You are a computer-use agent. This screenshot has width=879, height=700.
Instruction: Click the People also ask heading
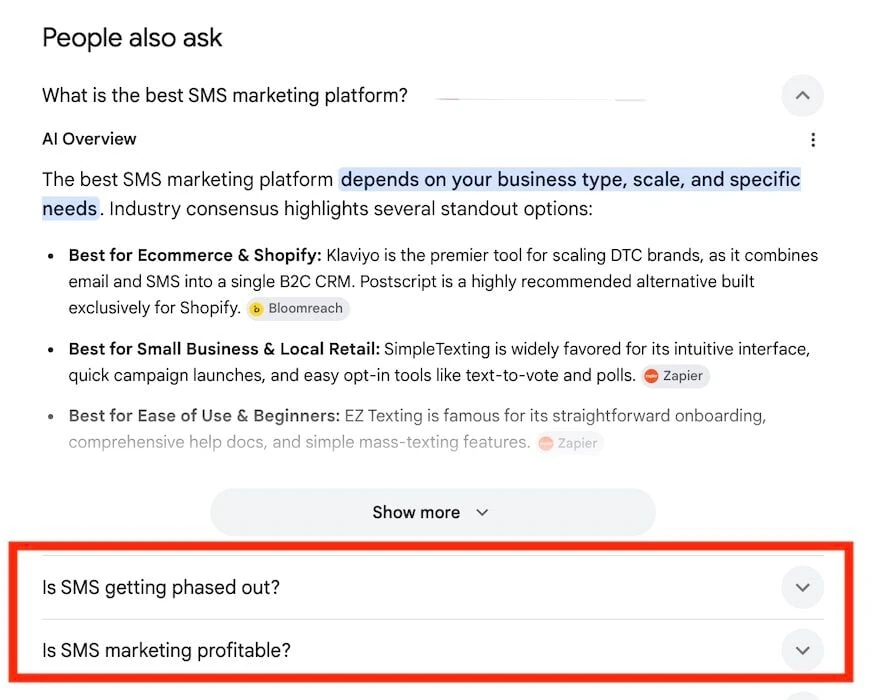(132, 38)
